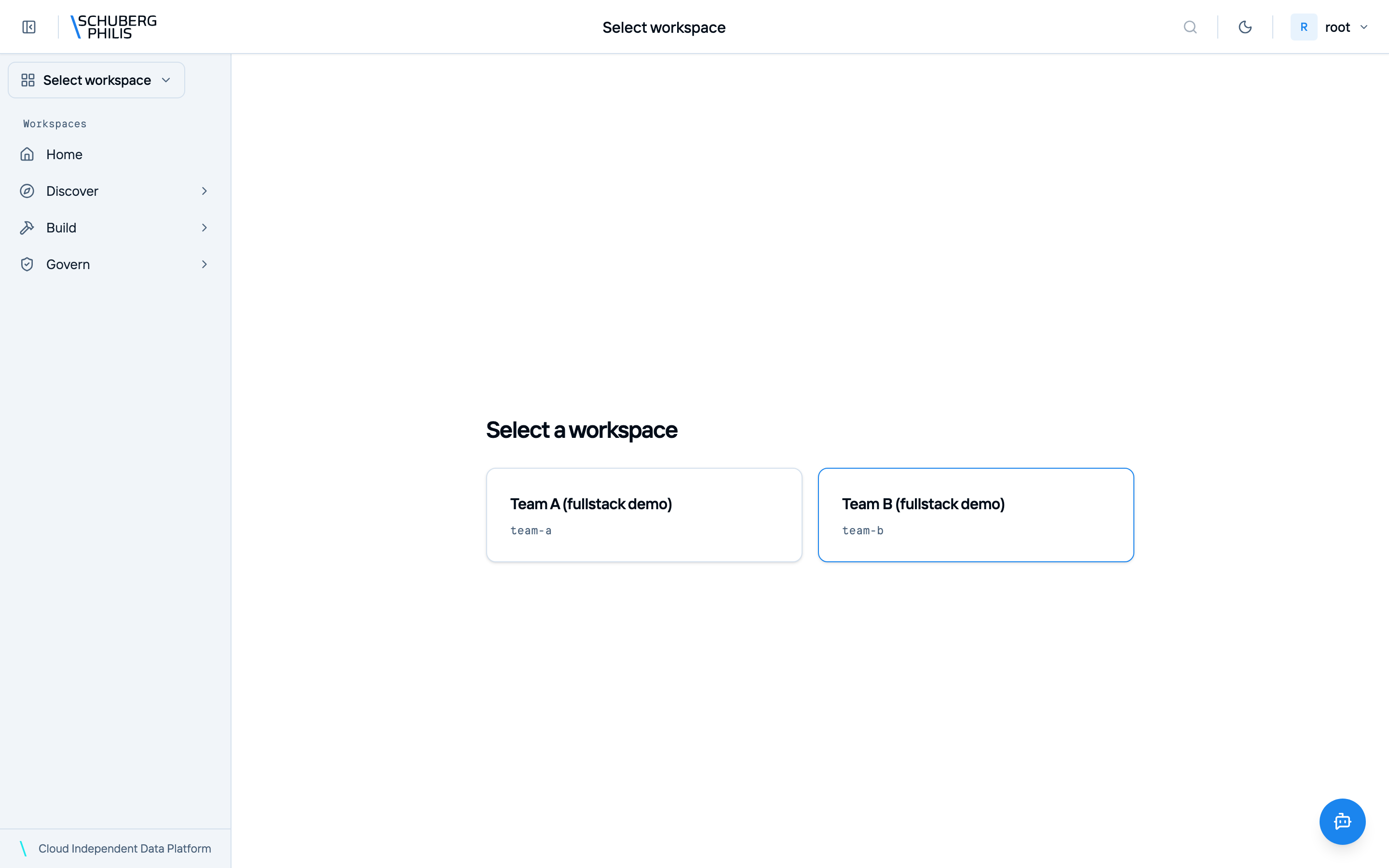Go to Home in sidebar
Viewport: 1389px width, 868px height.
(115, 154)
